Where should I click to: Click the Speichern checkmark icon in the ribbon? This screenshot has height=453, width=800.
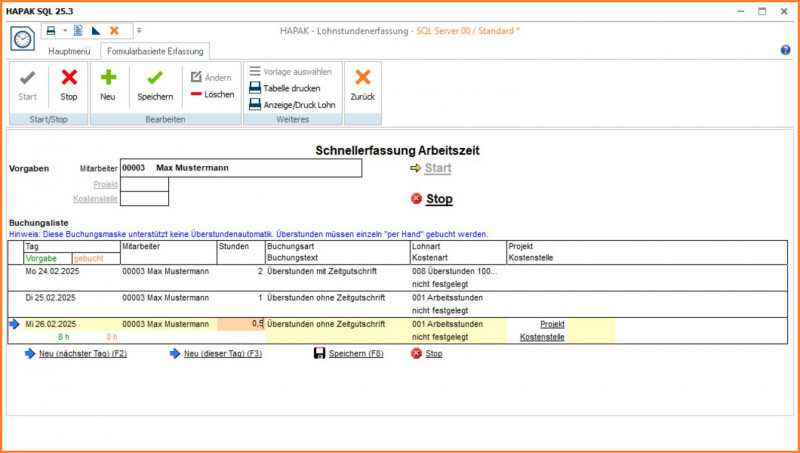155,78
